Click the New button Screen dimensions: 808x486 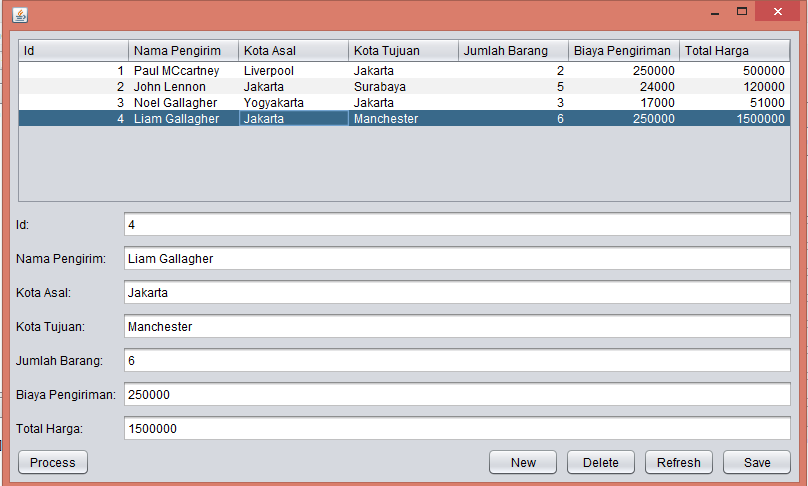(x=523, y=462)
